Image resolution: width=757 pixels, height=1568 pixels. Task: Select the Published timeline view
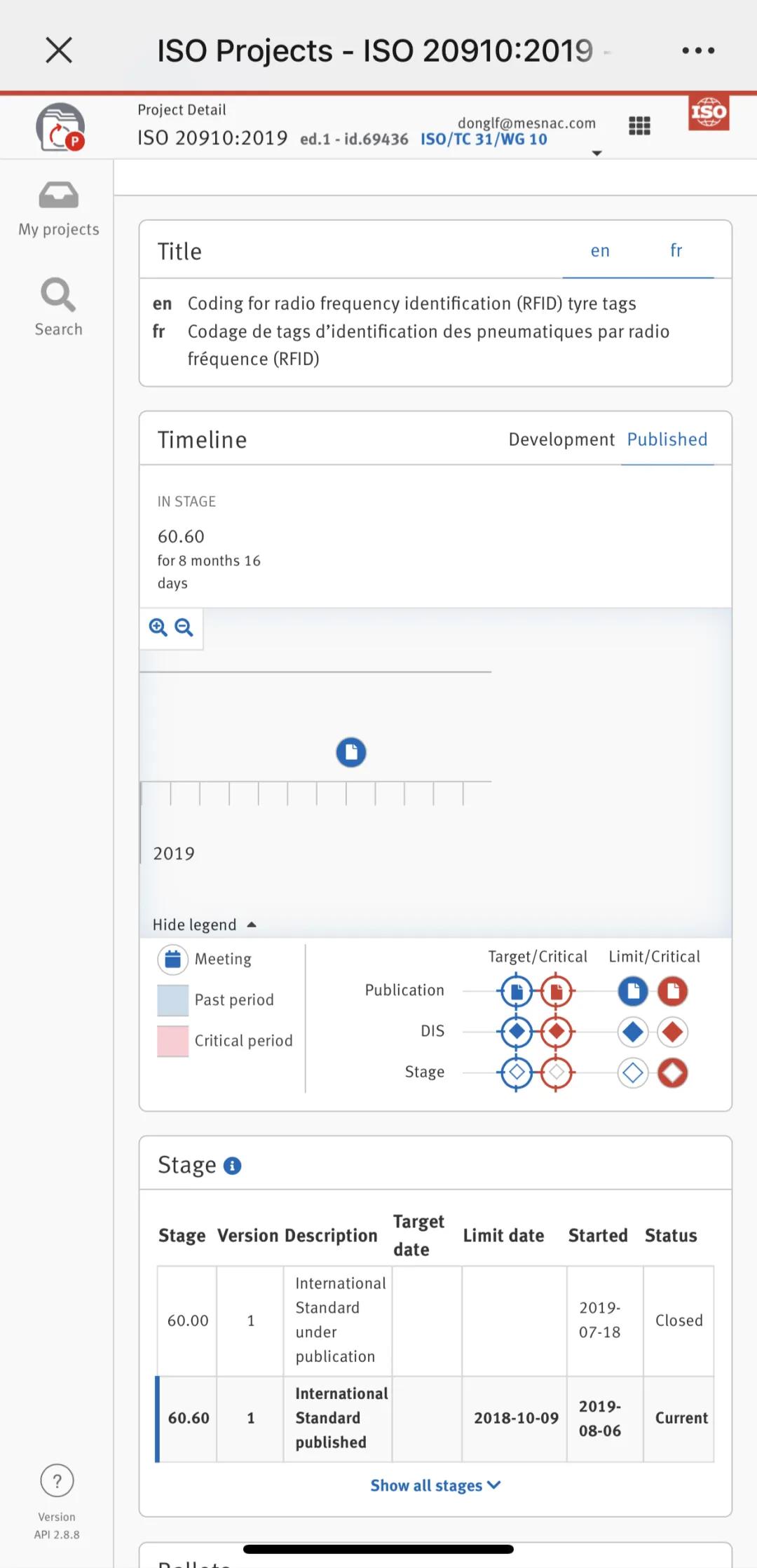click(667, 439)
